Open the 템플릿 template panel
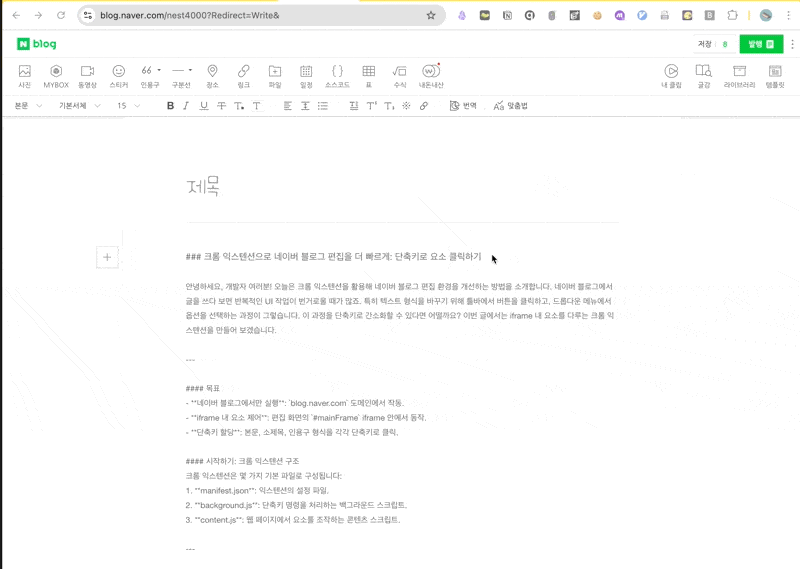The image size is (800, 569). pos(775,76)
